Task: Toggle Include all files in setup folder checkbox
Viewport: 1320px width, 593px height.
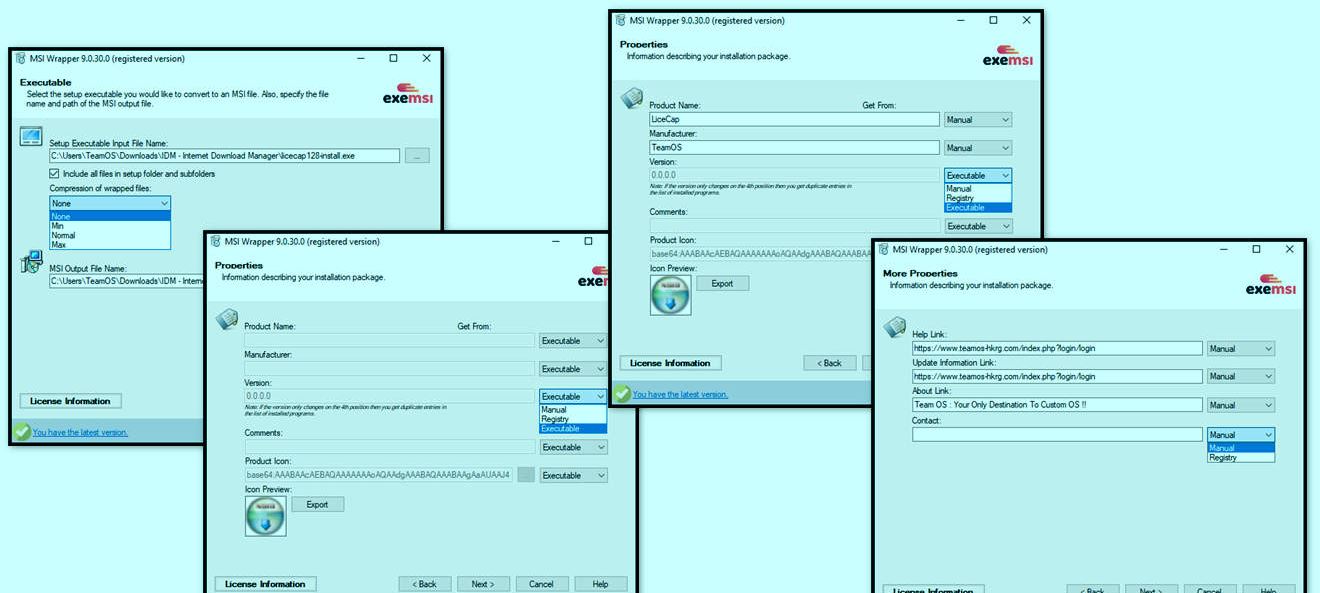Action: (55, 174)
